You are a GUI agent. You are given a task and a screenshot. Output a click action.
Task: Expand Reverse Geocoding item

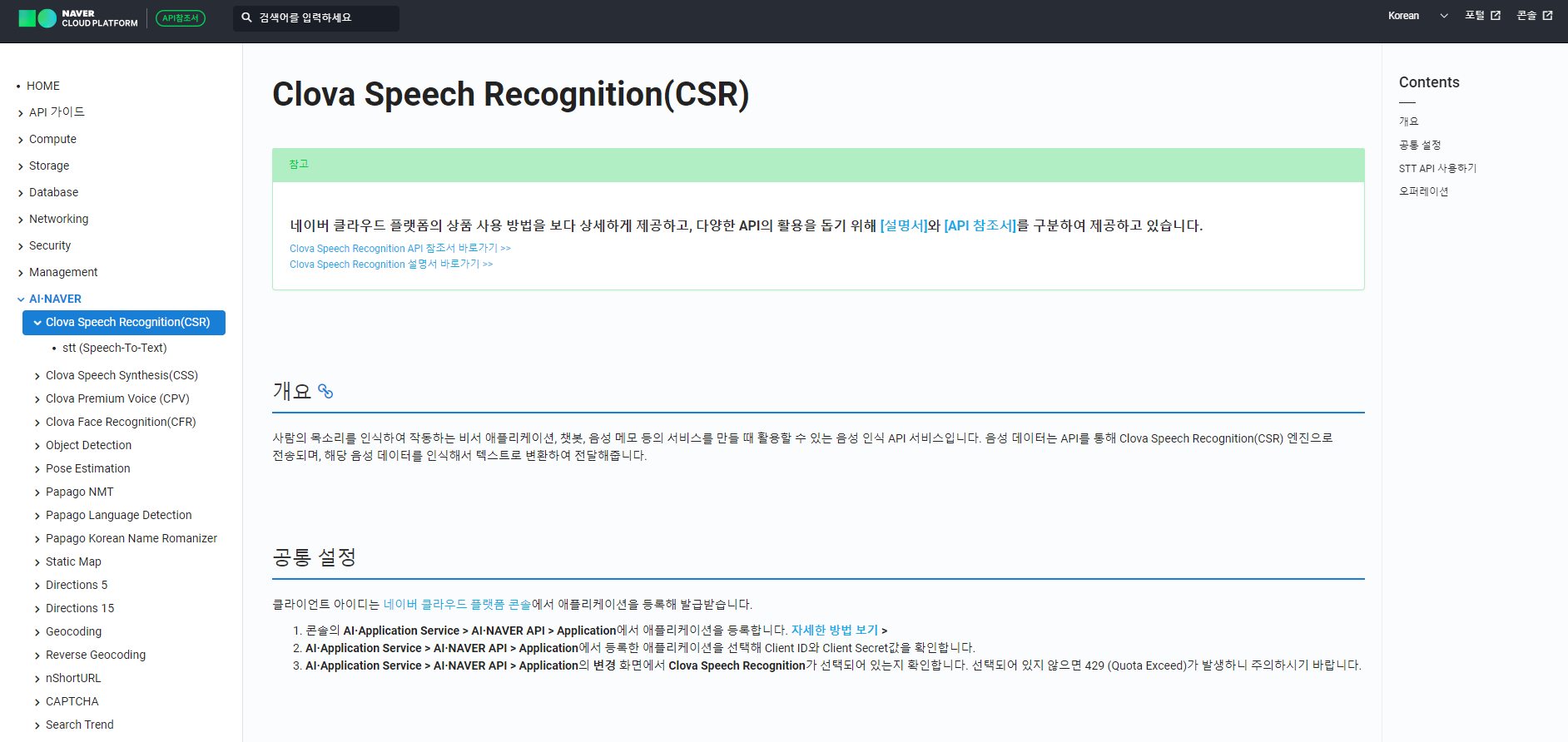click(96, 655)
